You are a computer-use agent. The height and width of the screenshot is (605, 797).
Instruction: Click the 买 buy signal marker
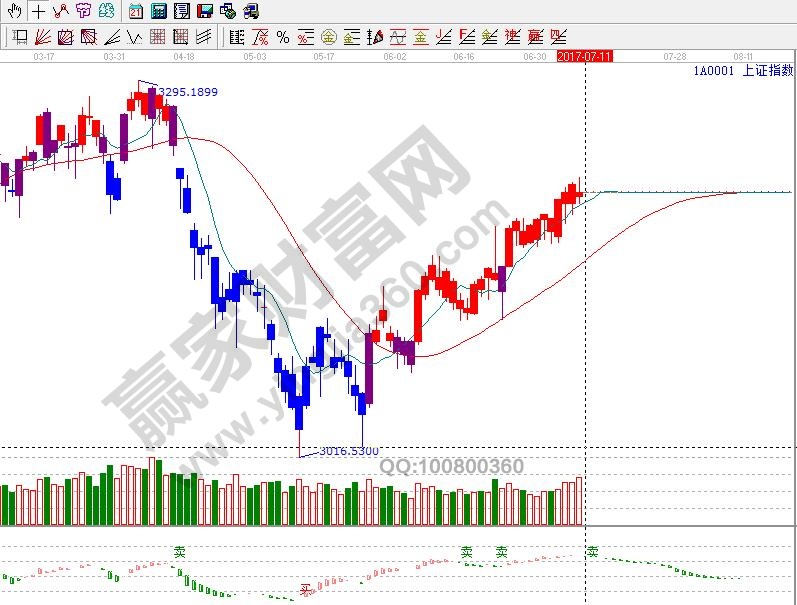tap(306, 590)
